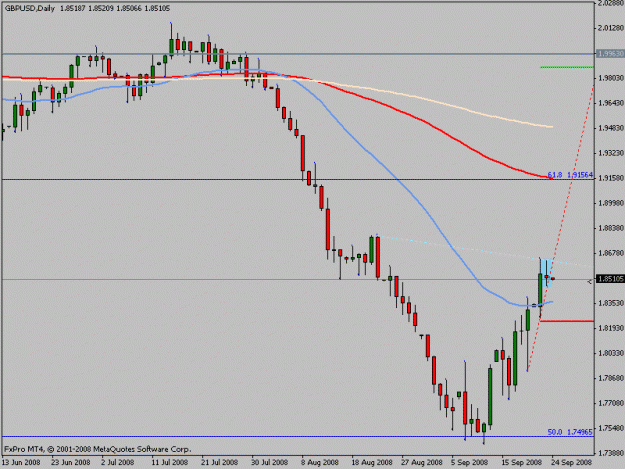Image resolution: width=625 pixels, height=469 pixels.
Task: Select the green dotted take-profit line
Action: click(x=567, y=67)
